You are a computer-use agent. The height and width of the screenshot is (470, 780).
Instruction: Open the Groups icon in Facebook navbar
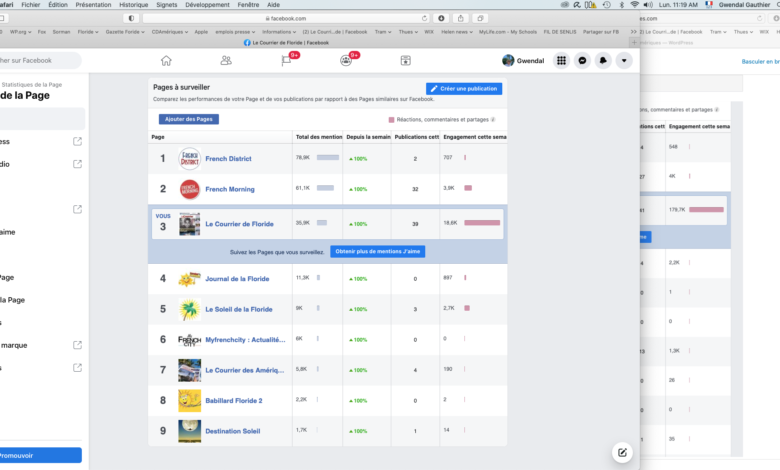pyautogui.click(x=346, y=61)
